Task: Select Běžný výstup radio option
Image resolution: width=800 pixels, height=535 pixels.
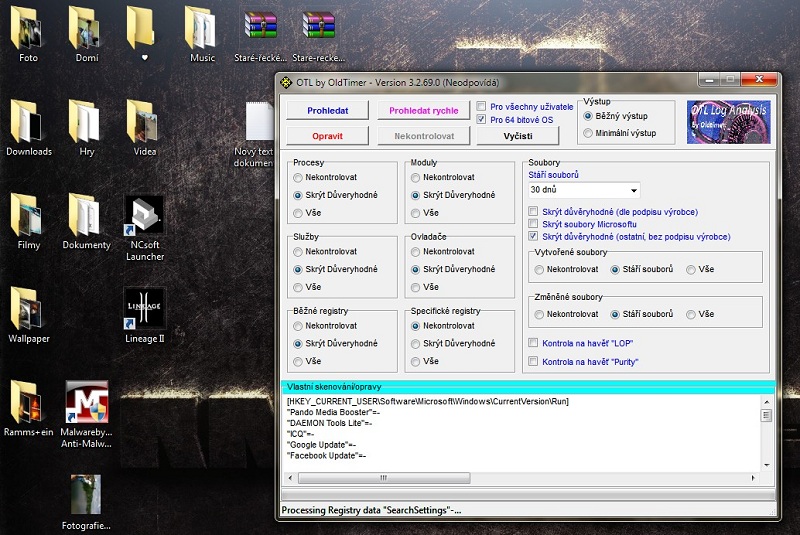Action: [x=588, y=116]
